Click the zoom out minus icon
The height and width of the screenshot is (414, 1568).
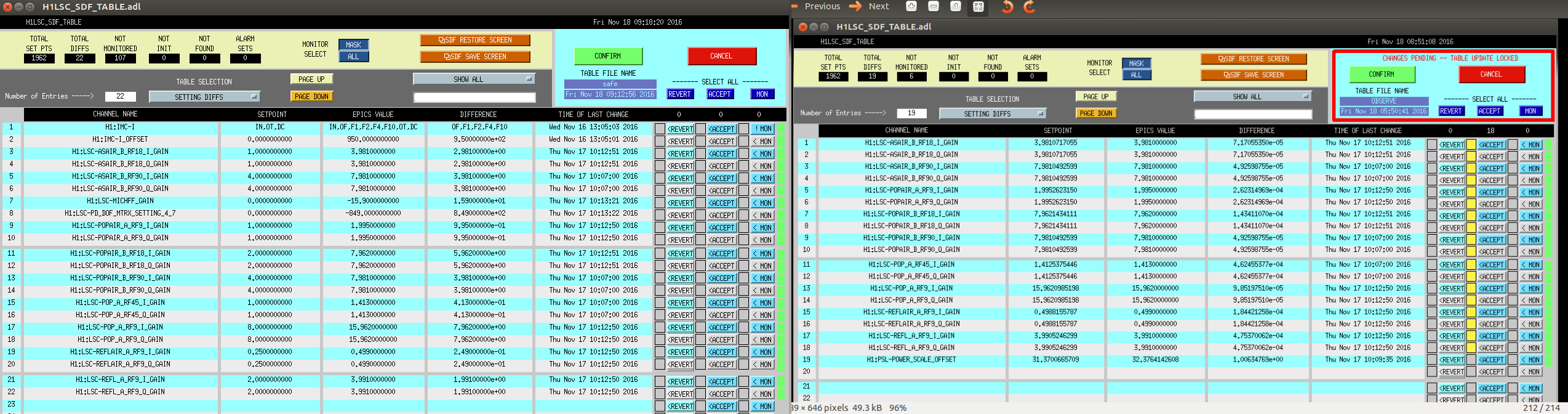tap(934, 7)
